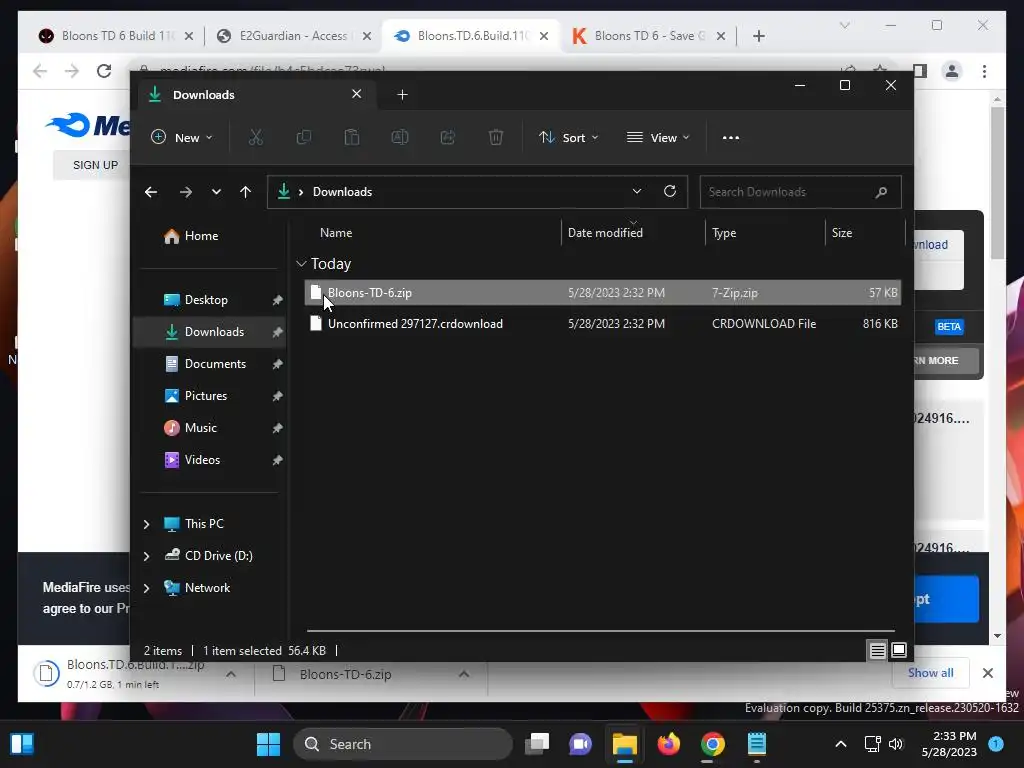Expand This PC tree node

146,524
